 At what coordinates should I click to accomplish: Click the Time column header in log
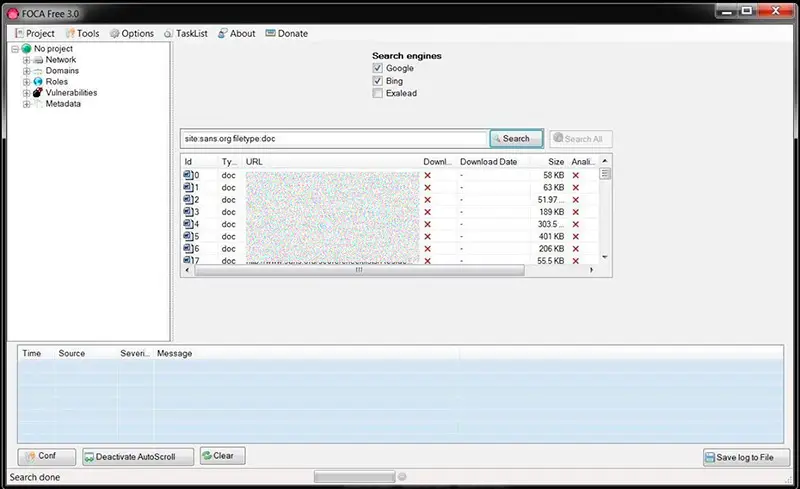point(36,353)
